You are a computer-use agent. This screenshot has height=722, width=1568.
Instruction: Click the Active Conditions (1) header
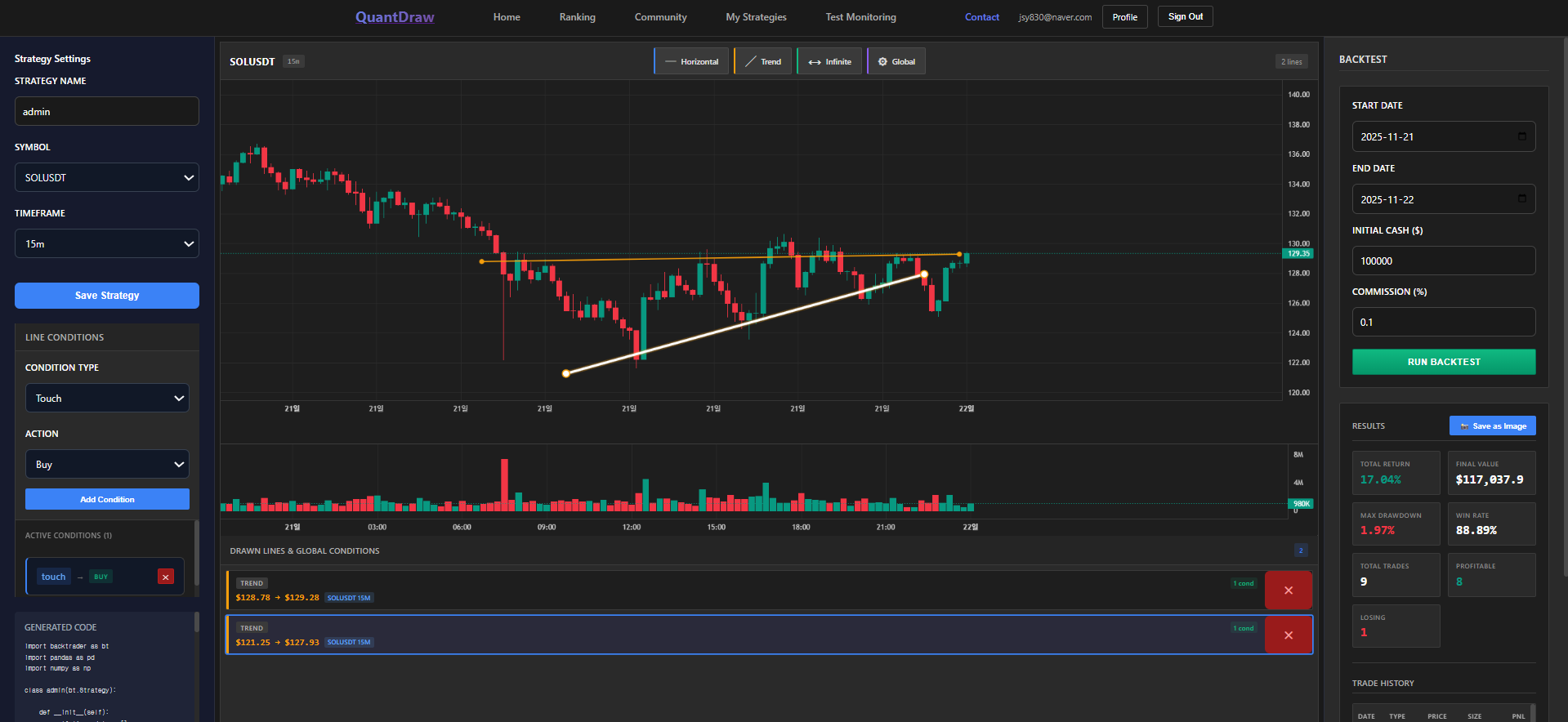coord(69,536)
